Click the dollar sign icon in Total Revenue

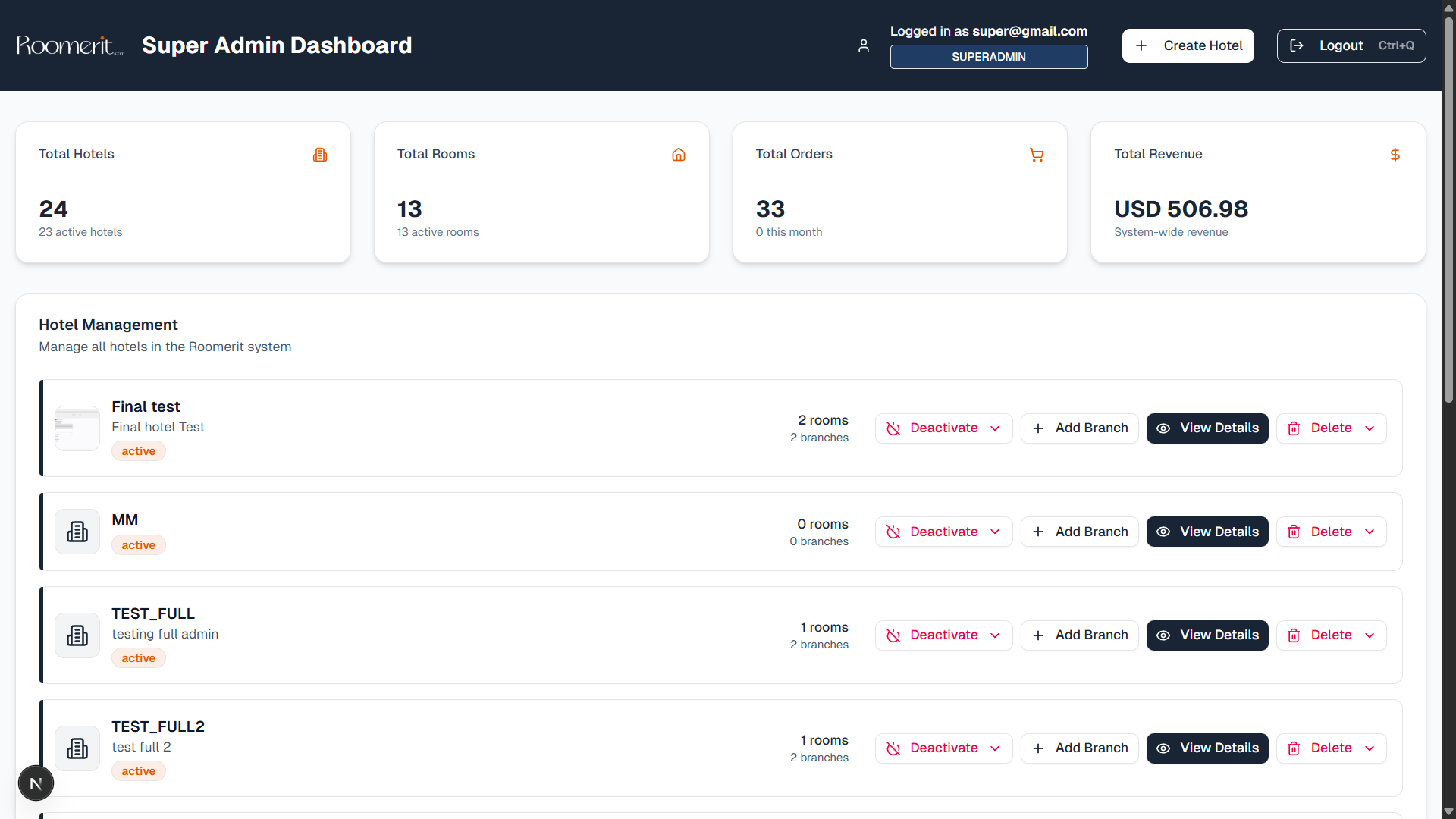coord(1395,155)
